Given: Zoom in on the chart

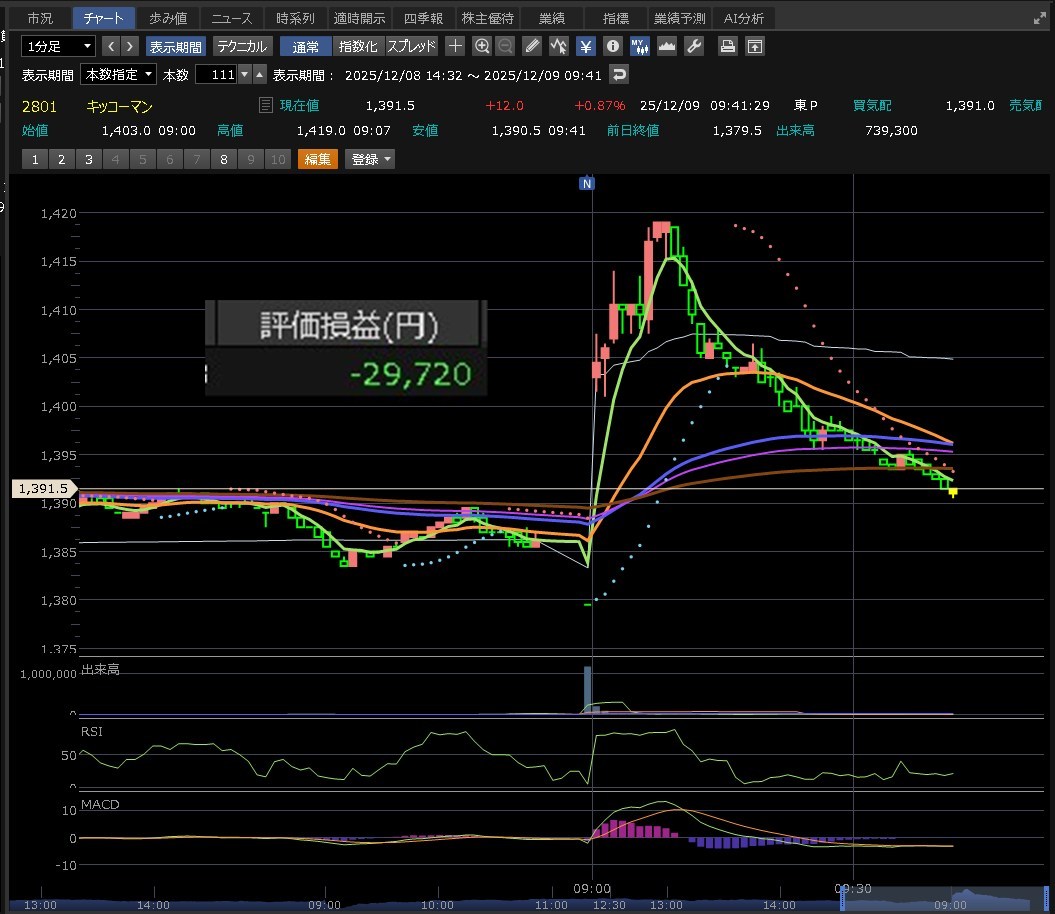Looking at the screenshot, I should coord(482,46).
